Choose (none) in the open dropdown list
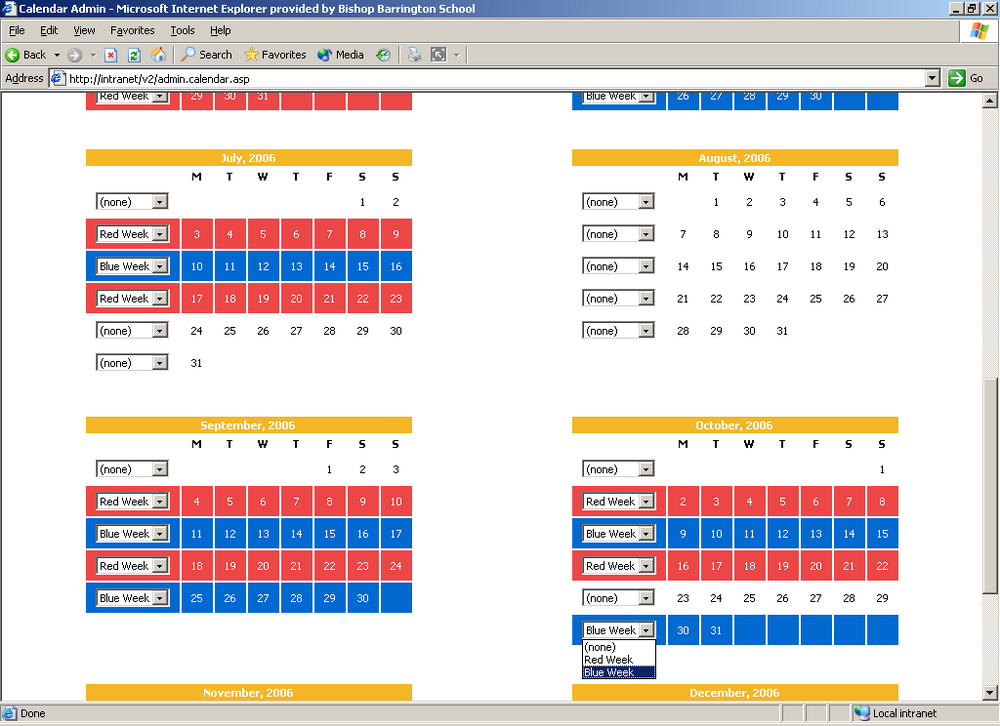 (619, 647)
